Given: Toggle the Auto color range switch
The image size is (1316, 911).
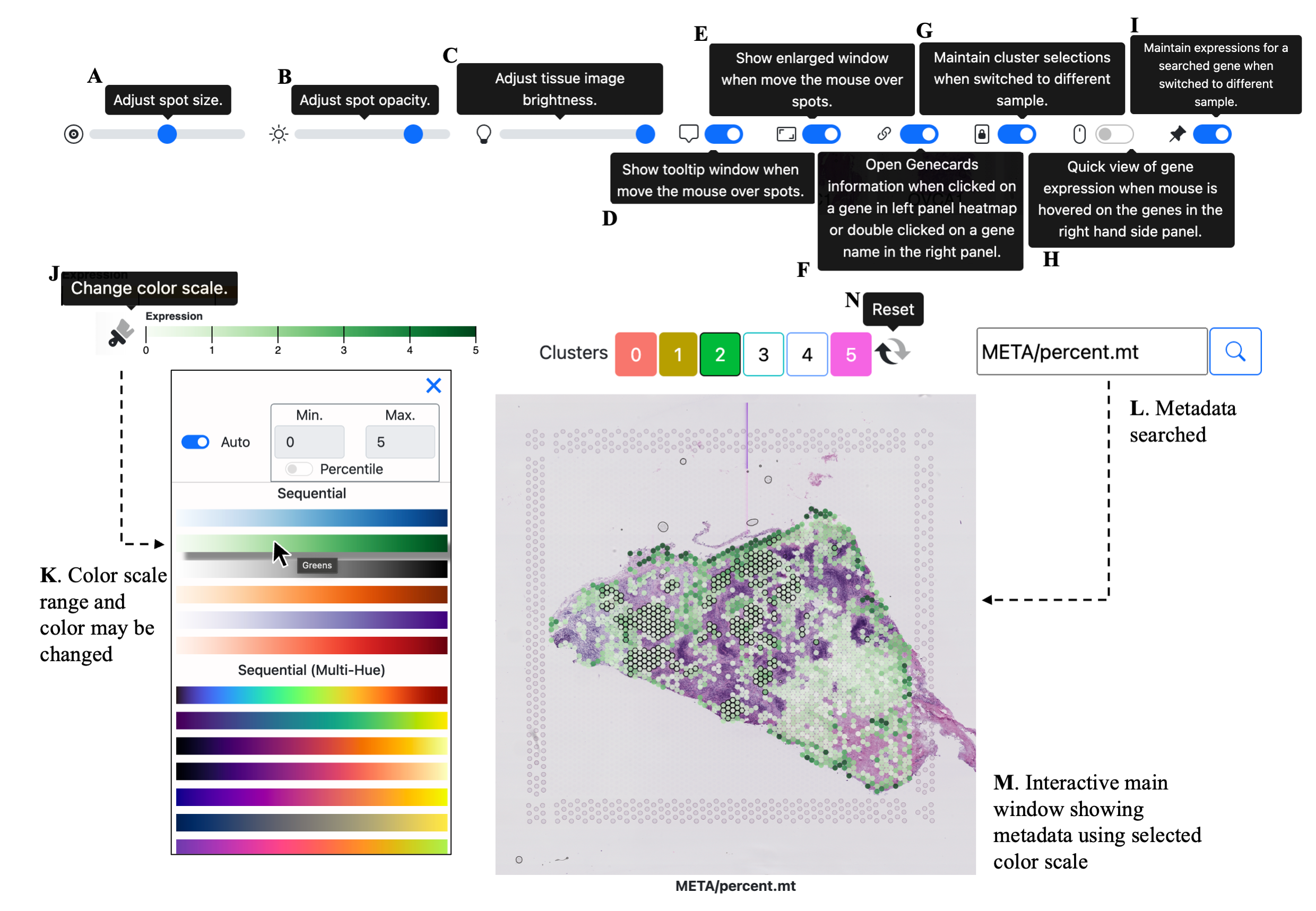Looking at the screenshot, I should [x=195, y=443].
